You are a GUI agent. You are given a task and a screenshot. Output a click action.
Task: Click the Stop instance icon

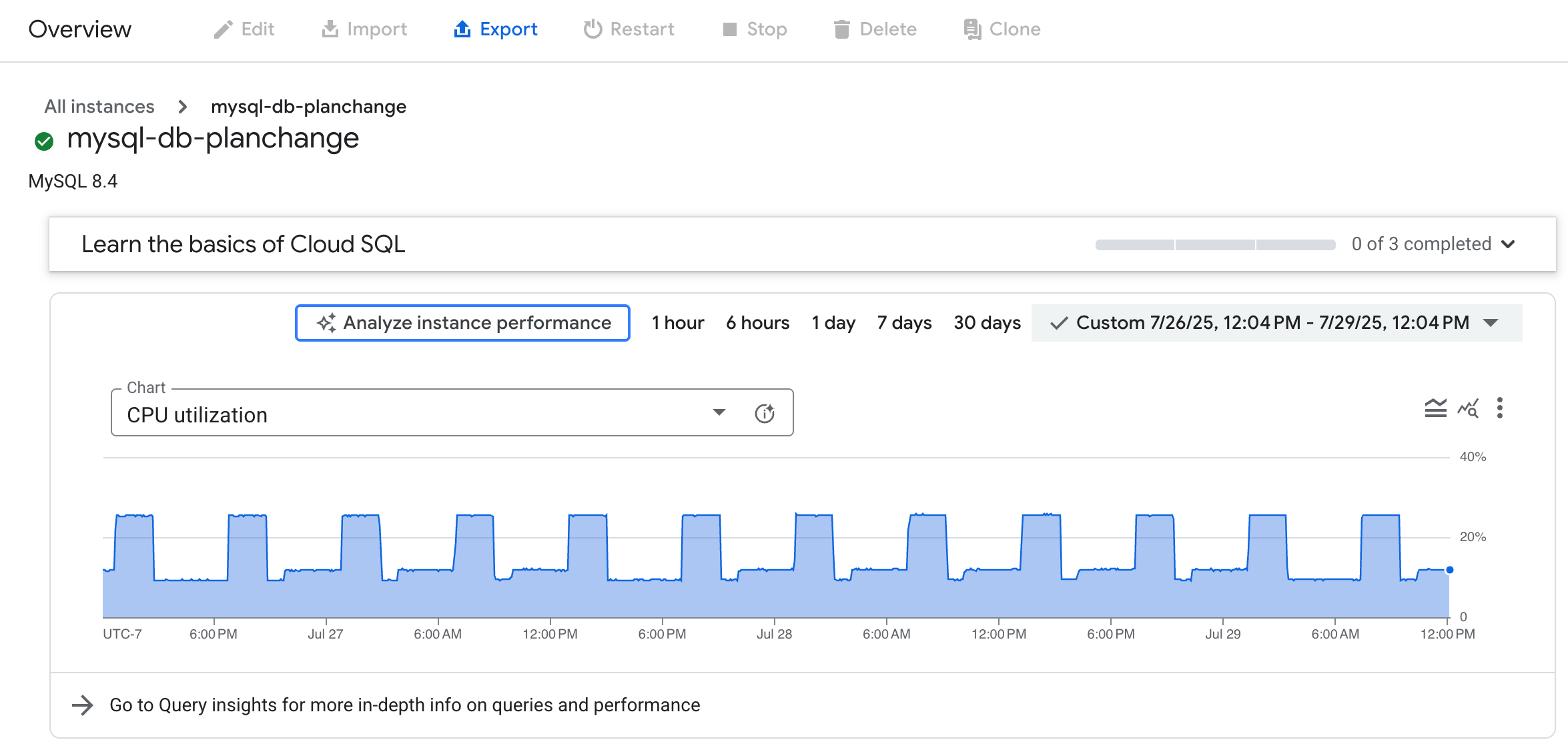tap(731, 29)
